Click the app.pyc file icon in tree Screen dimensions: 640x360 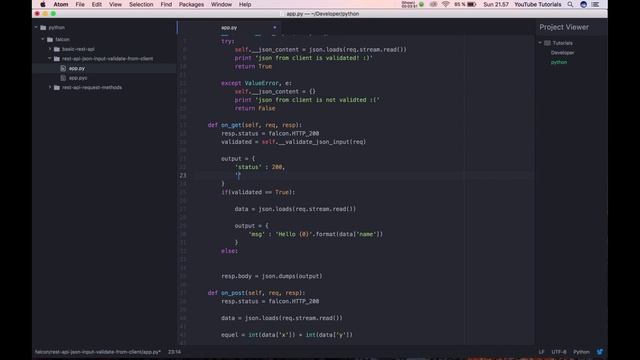tap(63, 78)
